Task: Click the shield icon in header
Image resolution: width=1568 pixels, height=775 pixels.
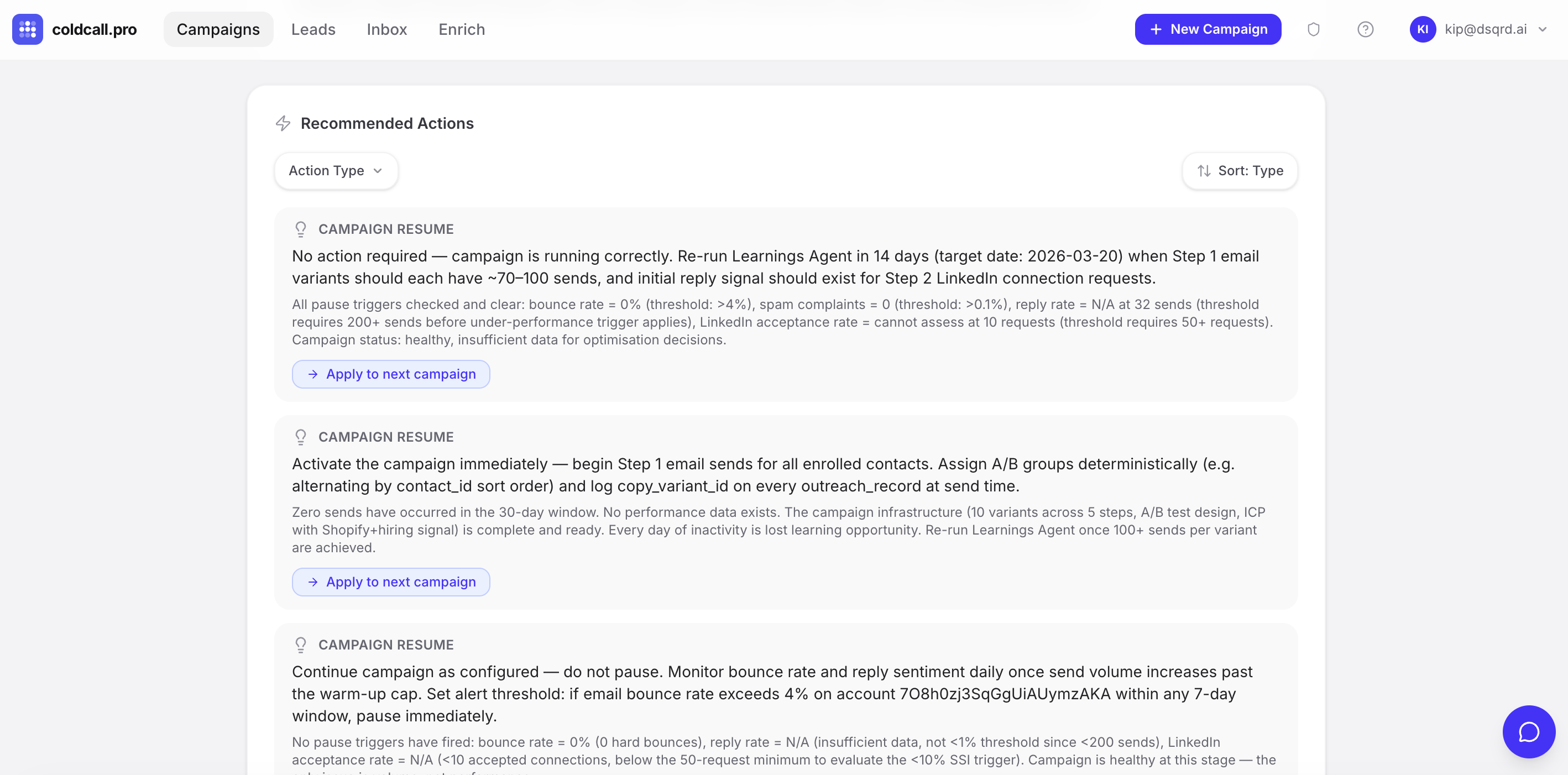Action: point(1313,29)
